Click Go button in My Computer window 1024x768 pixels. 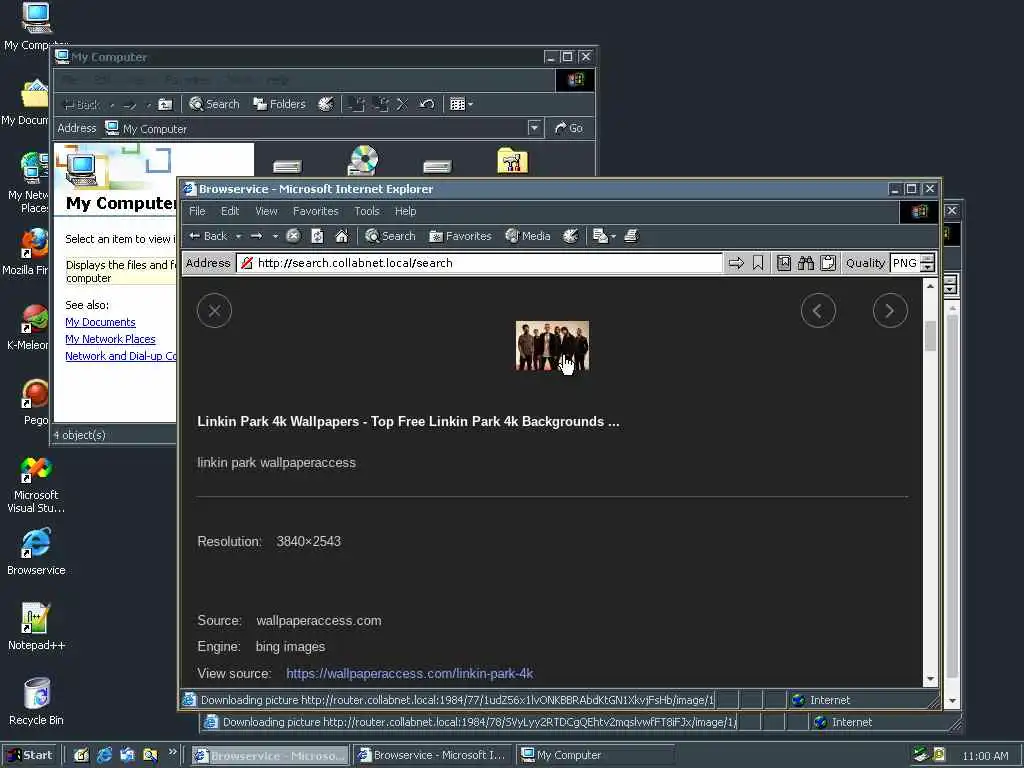point(568,128)
